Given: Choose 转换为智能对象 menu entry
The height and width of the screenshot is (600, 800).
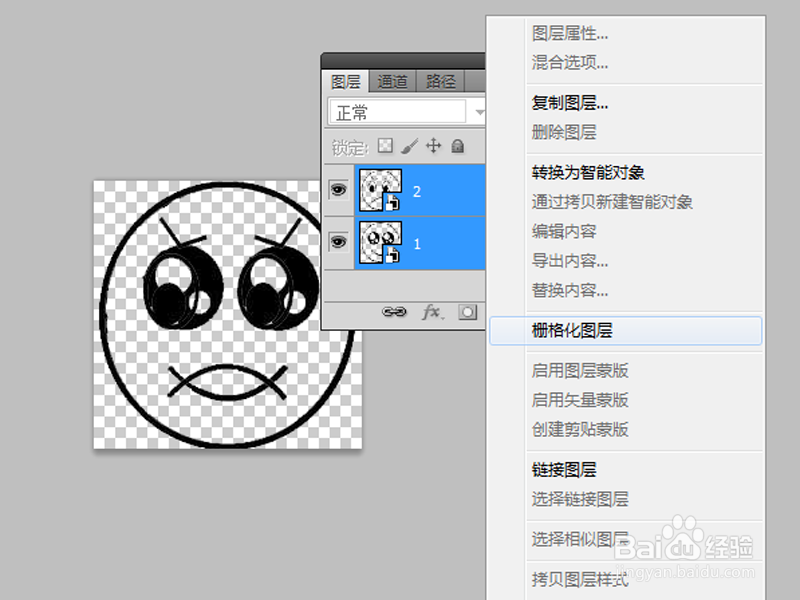Looking at the screenshot, I should [x=588, y=172].
